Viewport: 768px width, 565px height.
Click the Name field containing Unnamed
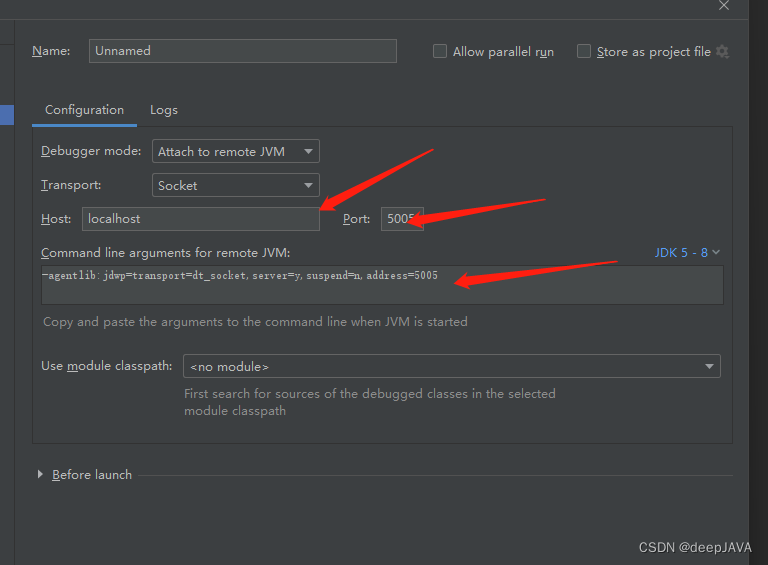242,51
